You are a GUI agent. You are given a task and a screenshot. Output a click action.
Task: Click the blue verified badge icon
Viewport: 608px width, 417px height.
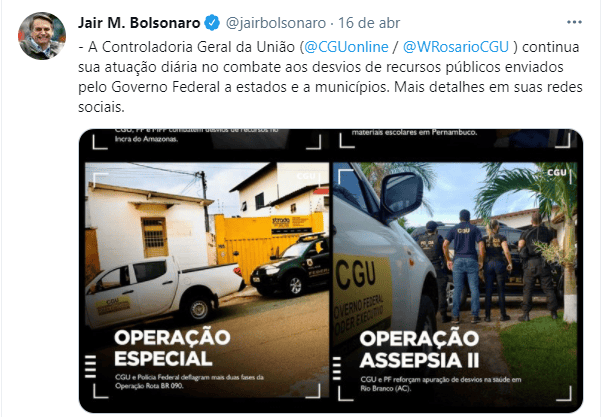212,22
